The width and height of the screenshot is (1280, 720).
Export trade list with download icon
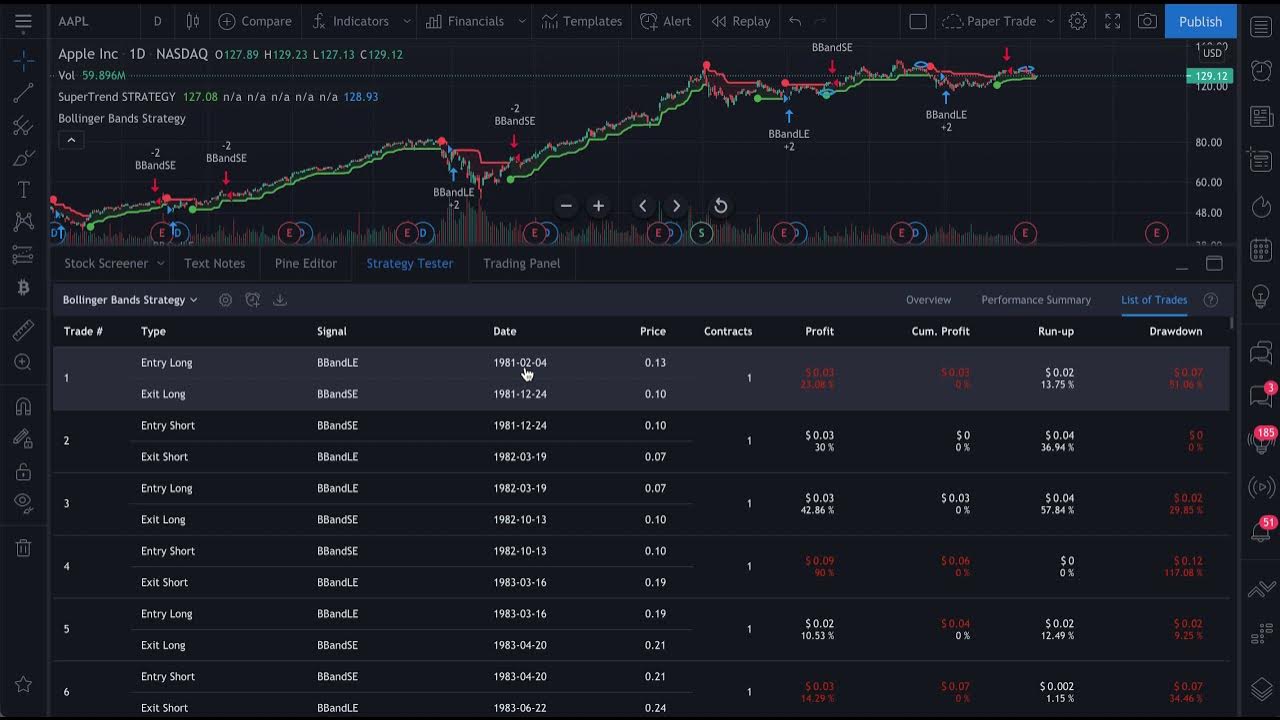[x=280, y=300]
